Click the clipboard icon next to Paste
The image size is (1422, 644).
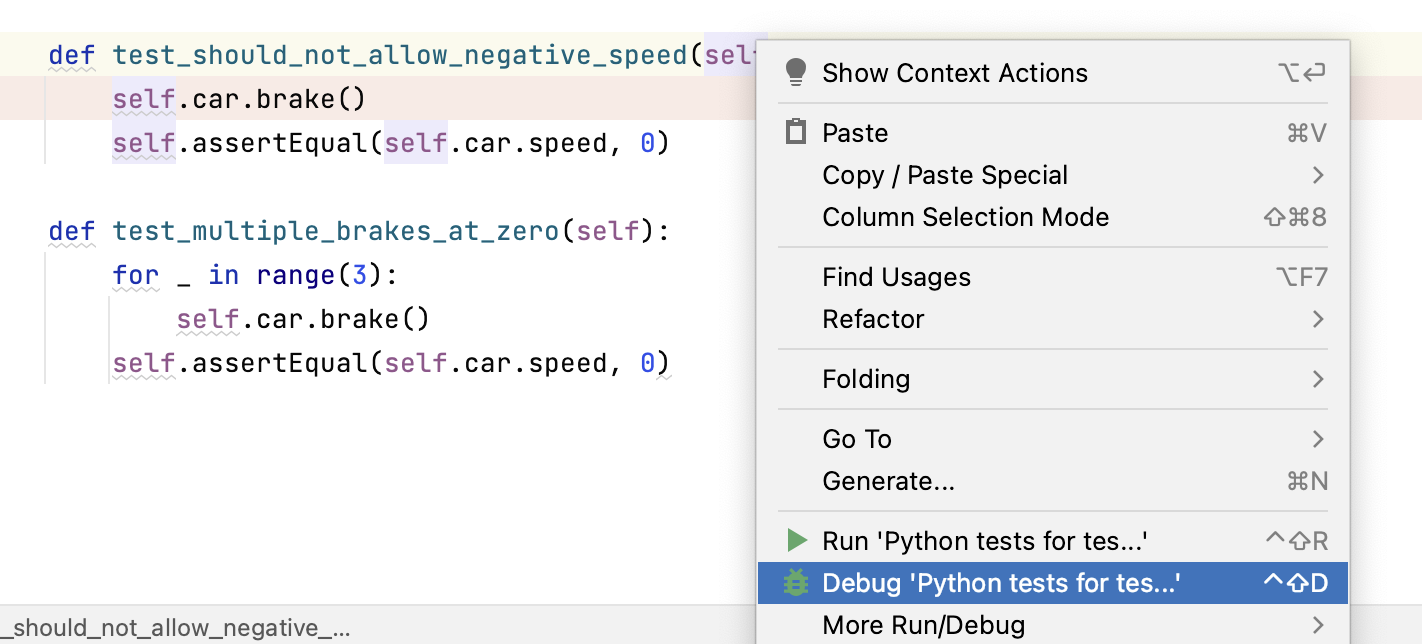(796, 132)
